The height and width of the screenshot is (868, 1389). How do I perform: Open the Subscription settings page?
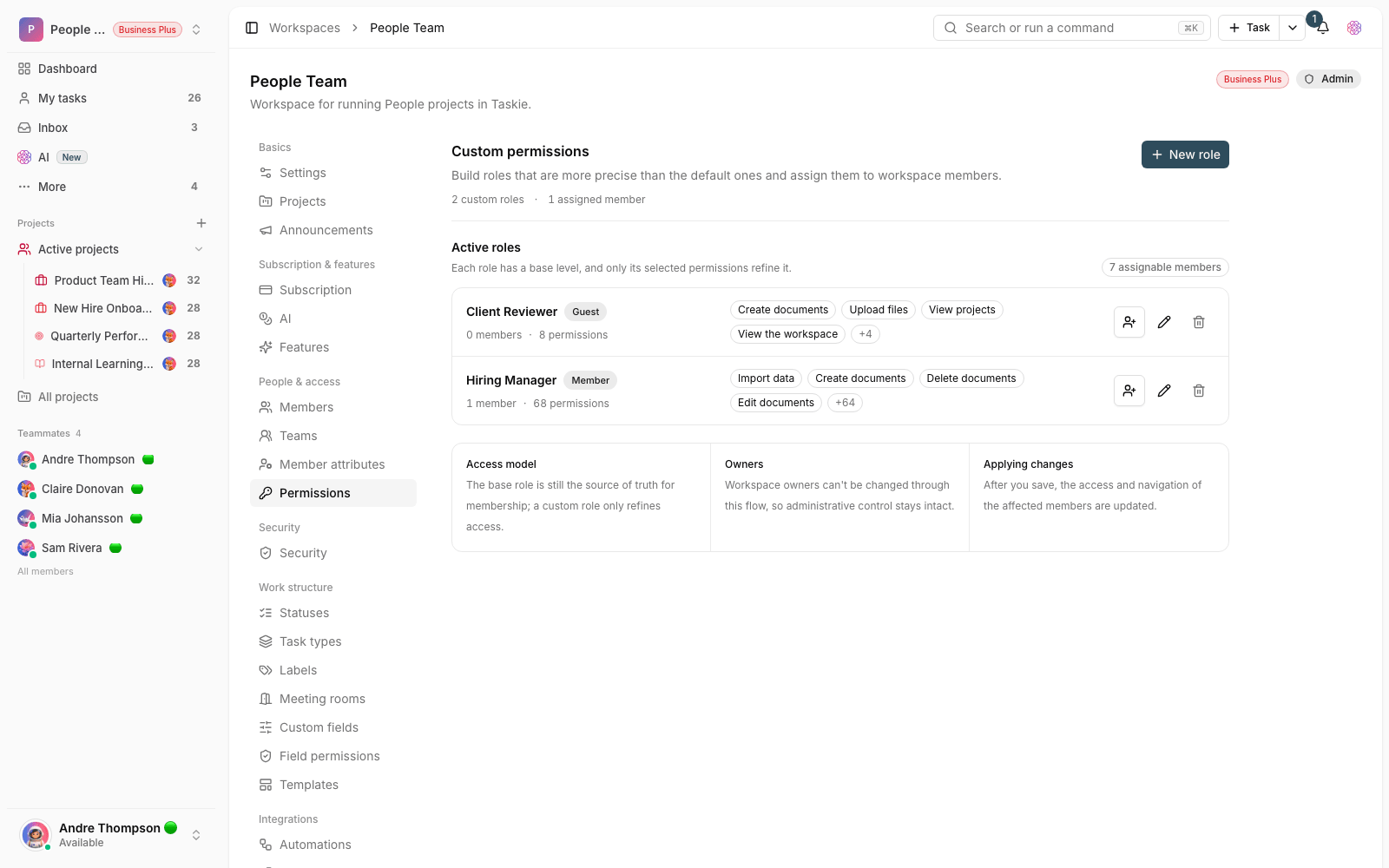pyautogui.click(x=333, y=290)
